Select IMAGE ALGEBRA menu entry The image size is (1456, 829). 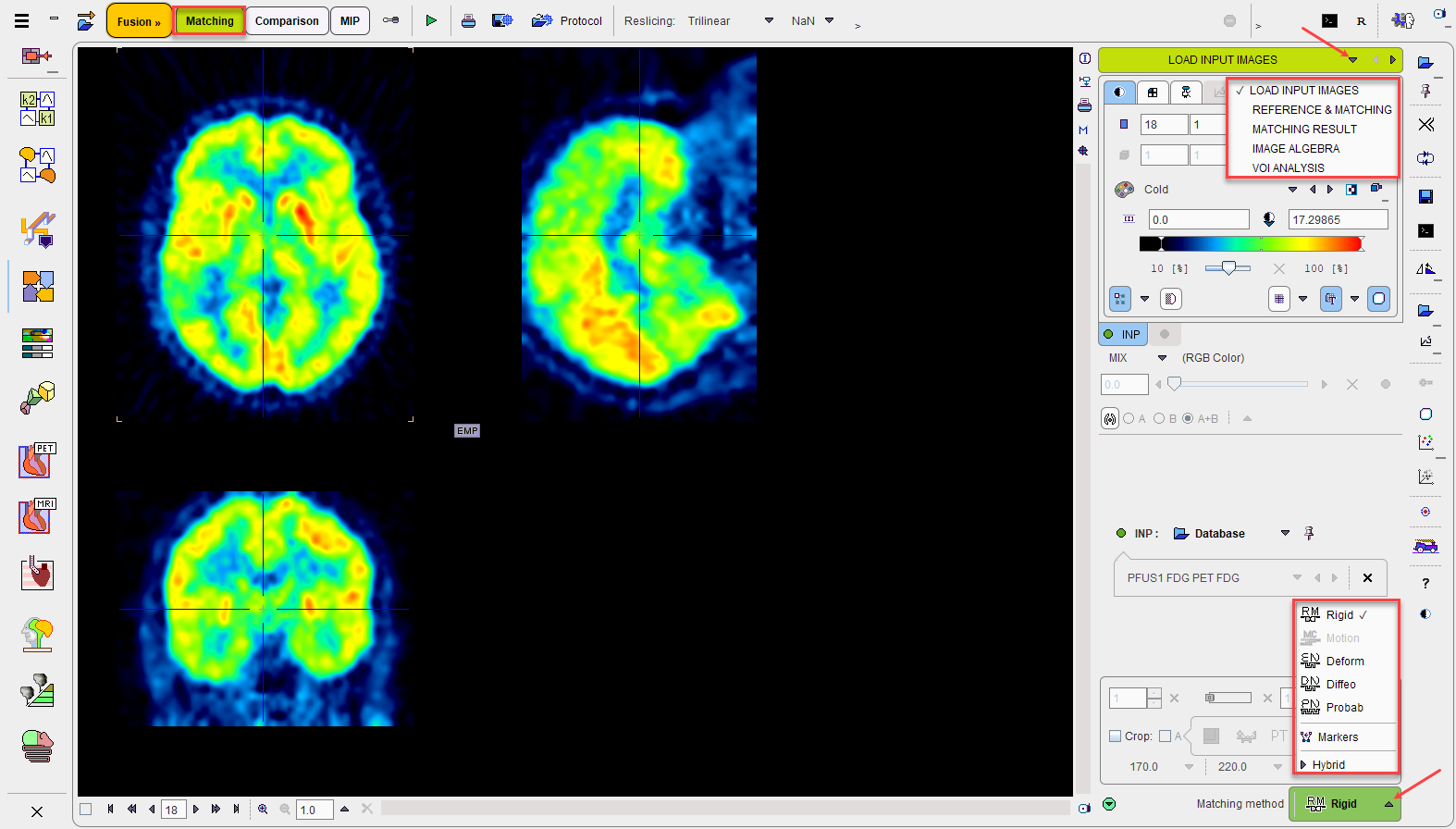pos(1295,148)
